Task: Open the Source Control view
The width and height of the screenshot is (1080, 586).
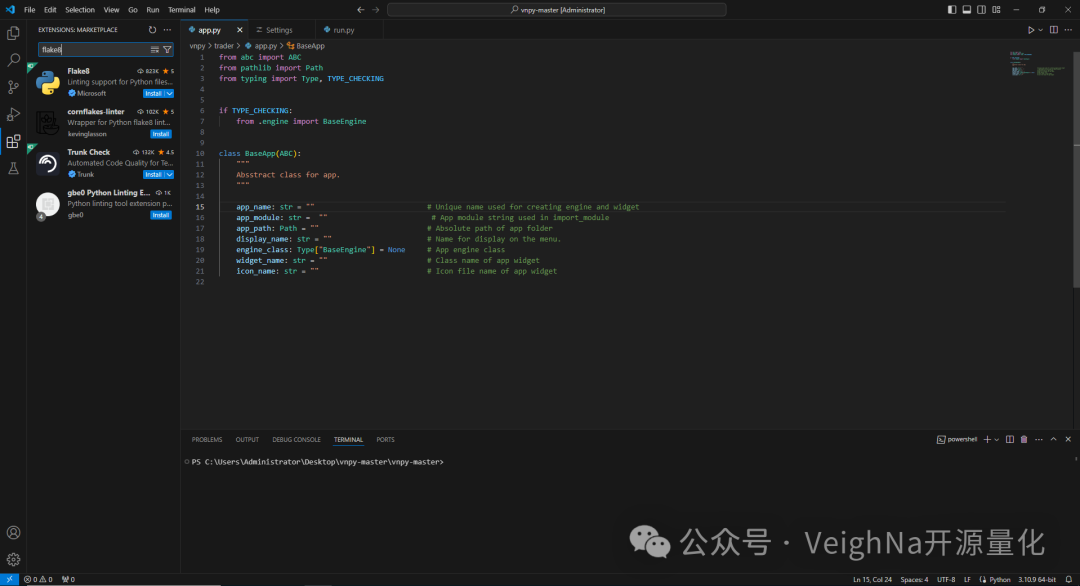Action: tap(13, 87)
